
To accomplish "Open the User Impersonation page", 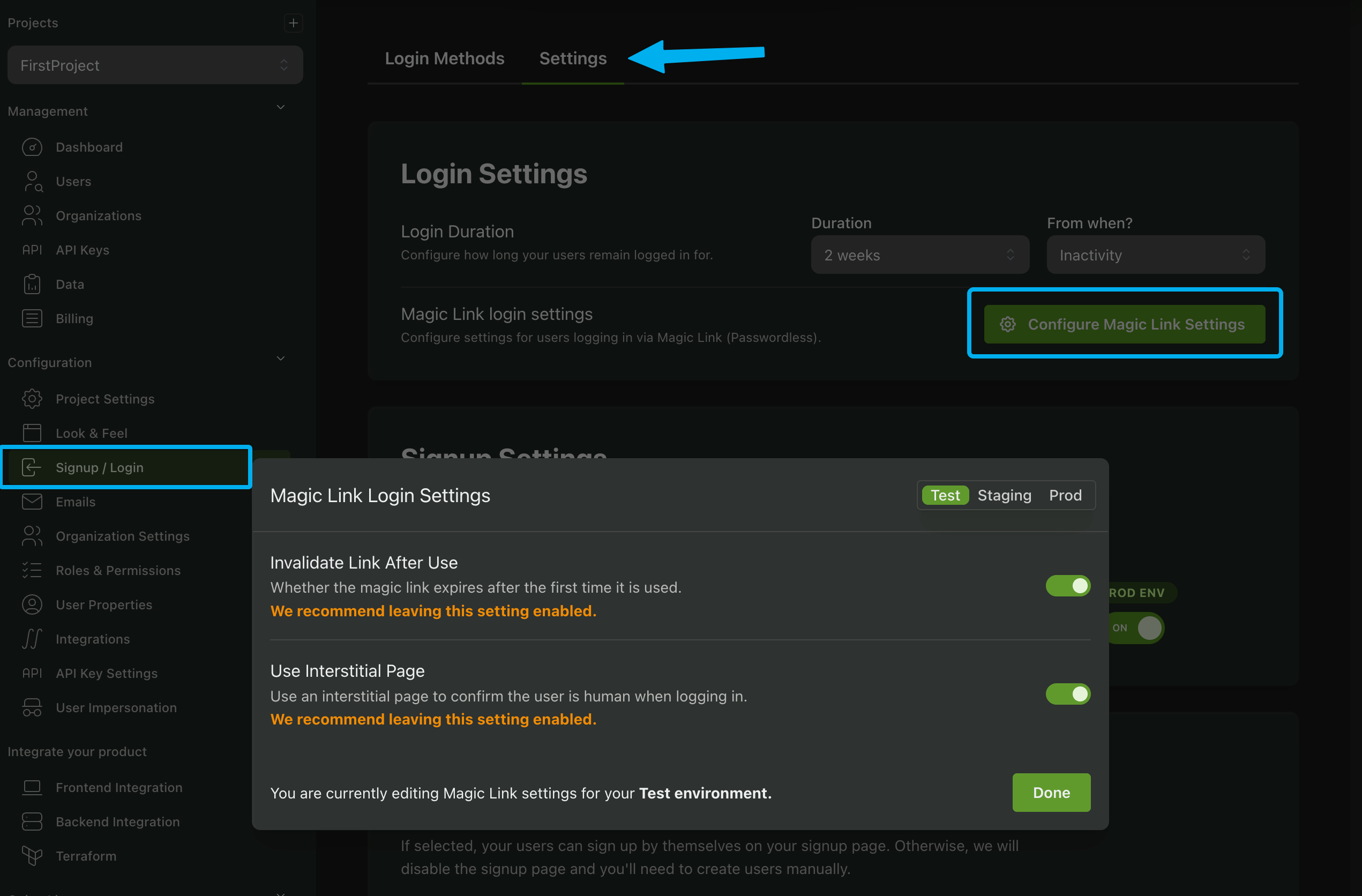I will pyautogui.click(x=116, y=708).
